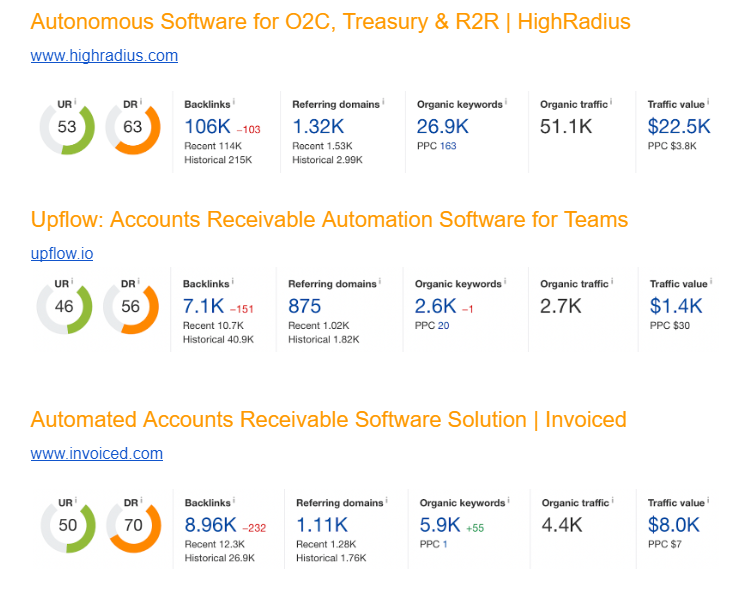Viewport: 747px width, 590px height.
Task: Click the Upflow DR 56 gauge
Action: pos(131,306)
